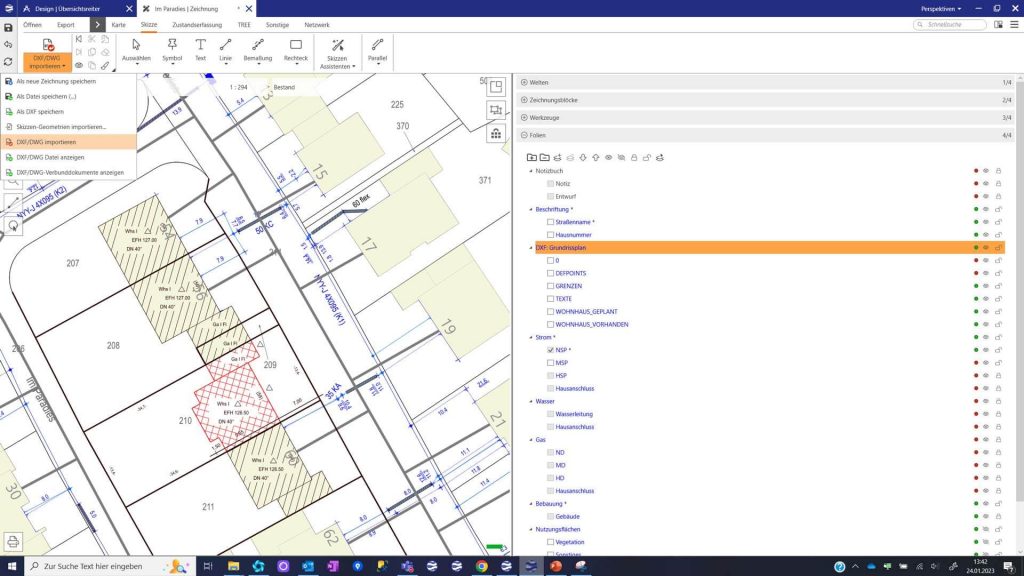Click the print icon on map
Image resolution: width=1024 pixels, height=576 pixels.
pos(13,541)
